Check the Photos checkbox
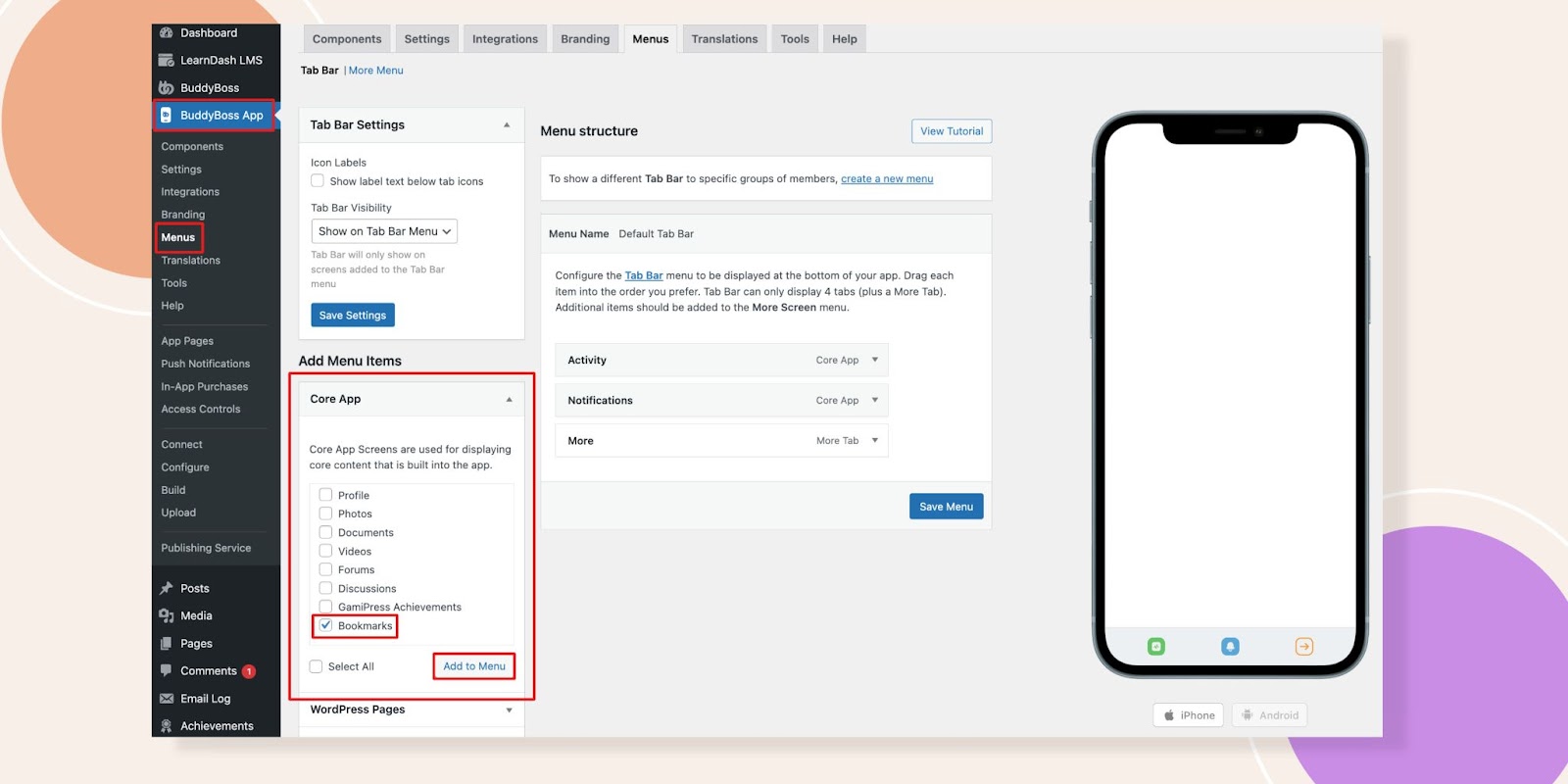Image resolution: width=1568 pixels, height=784 pixels. click(325, 514)
